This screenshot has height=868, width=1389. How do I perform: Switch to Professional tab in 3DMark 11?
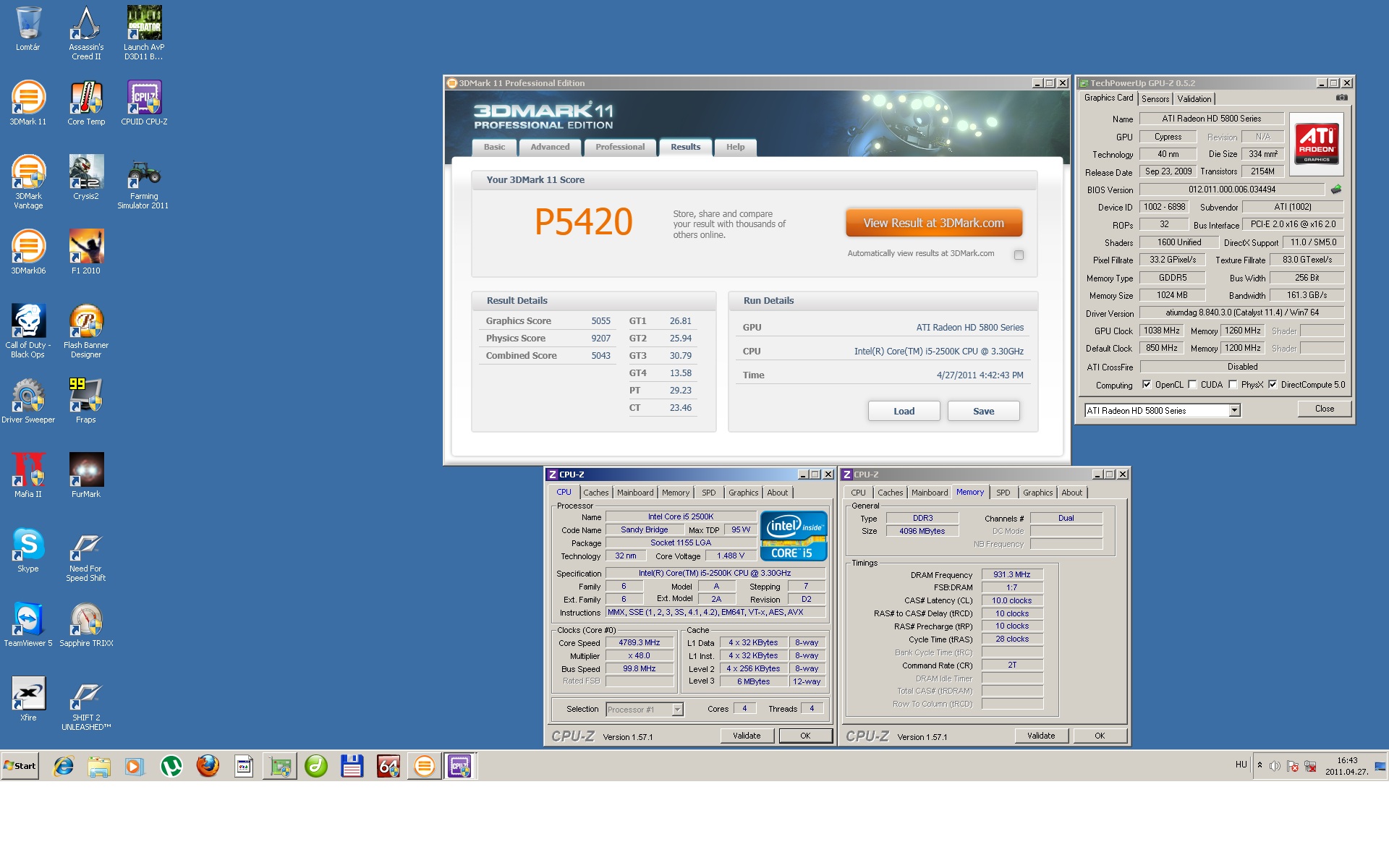tap(620, 147)
